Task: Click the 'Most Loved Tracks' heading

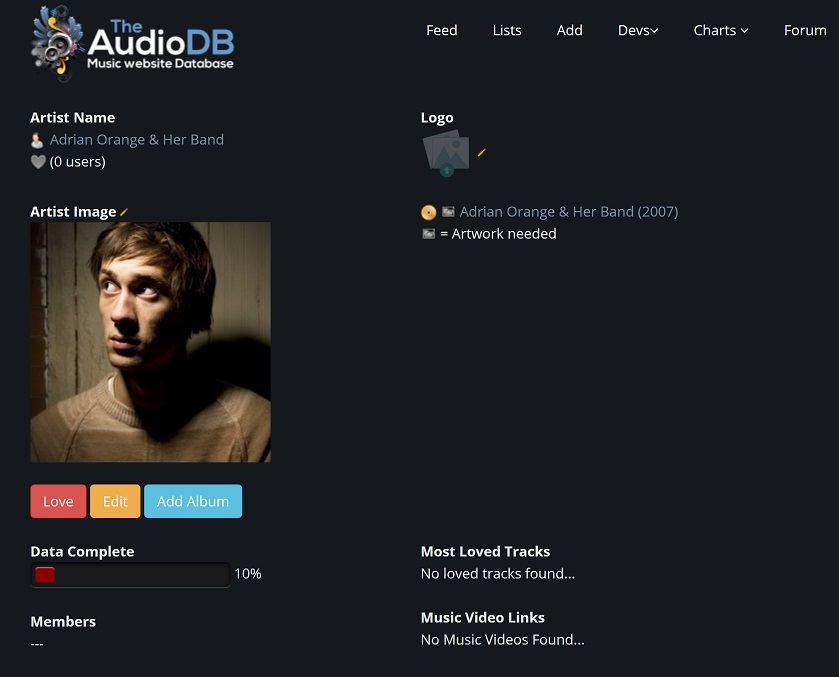Action: (x=485, y=552)
